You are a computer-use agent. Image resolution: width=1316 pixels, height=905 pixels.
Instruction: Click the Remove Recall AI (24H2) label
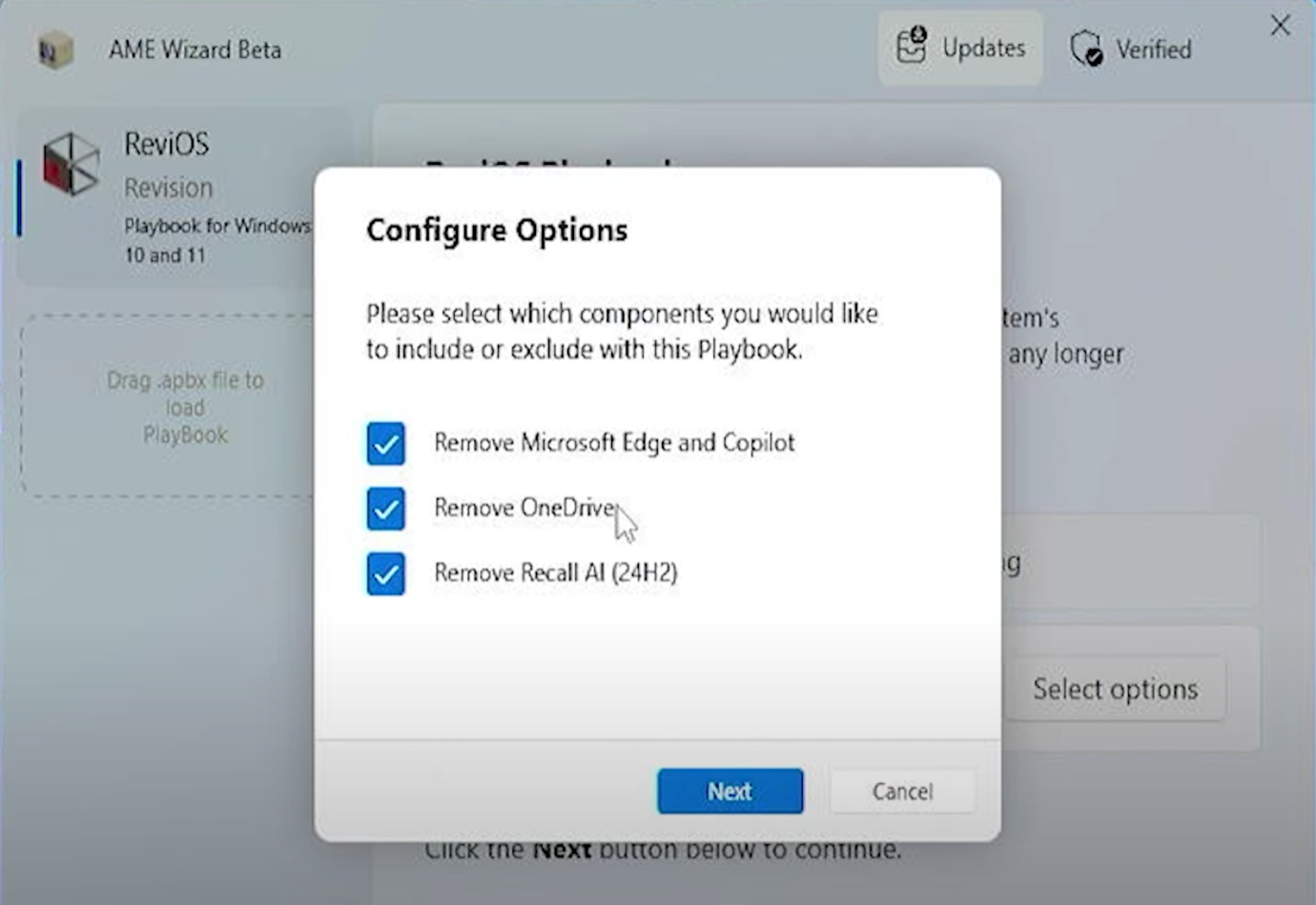pyautogui.click(x=555, y=572)
